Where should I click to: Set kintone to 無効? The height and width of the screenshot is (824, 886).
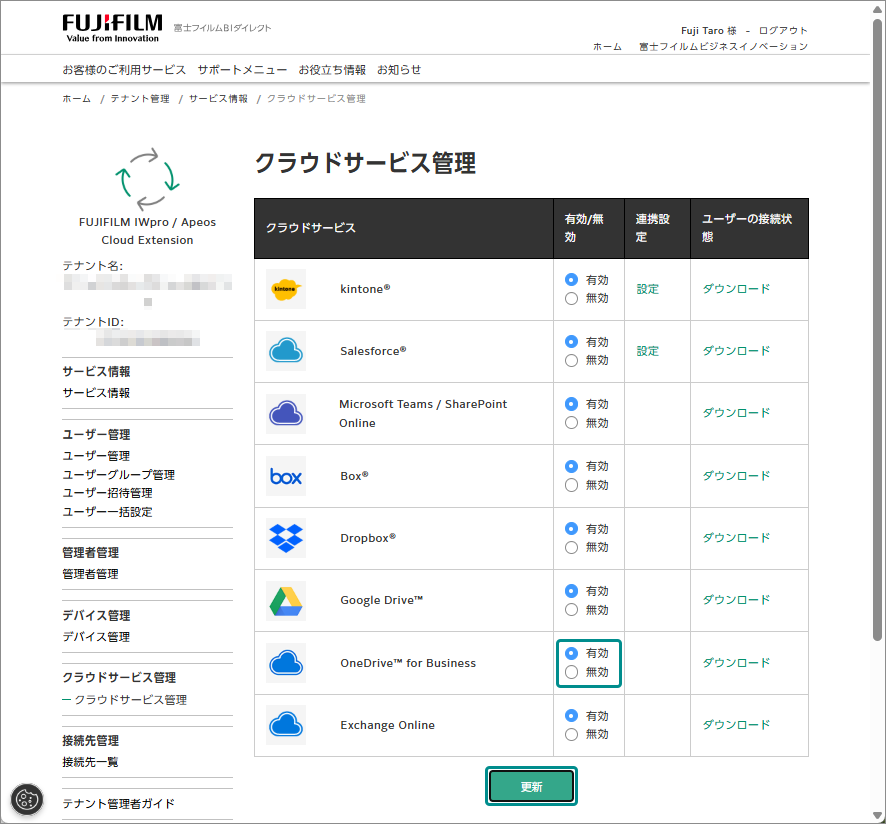[x=571, y=298]
